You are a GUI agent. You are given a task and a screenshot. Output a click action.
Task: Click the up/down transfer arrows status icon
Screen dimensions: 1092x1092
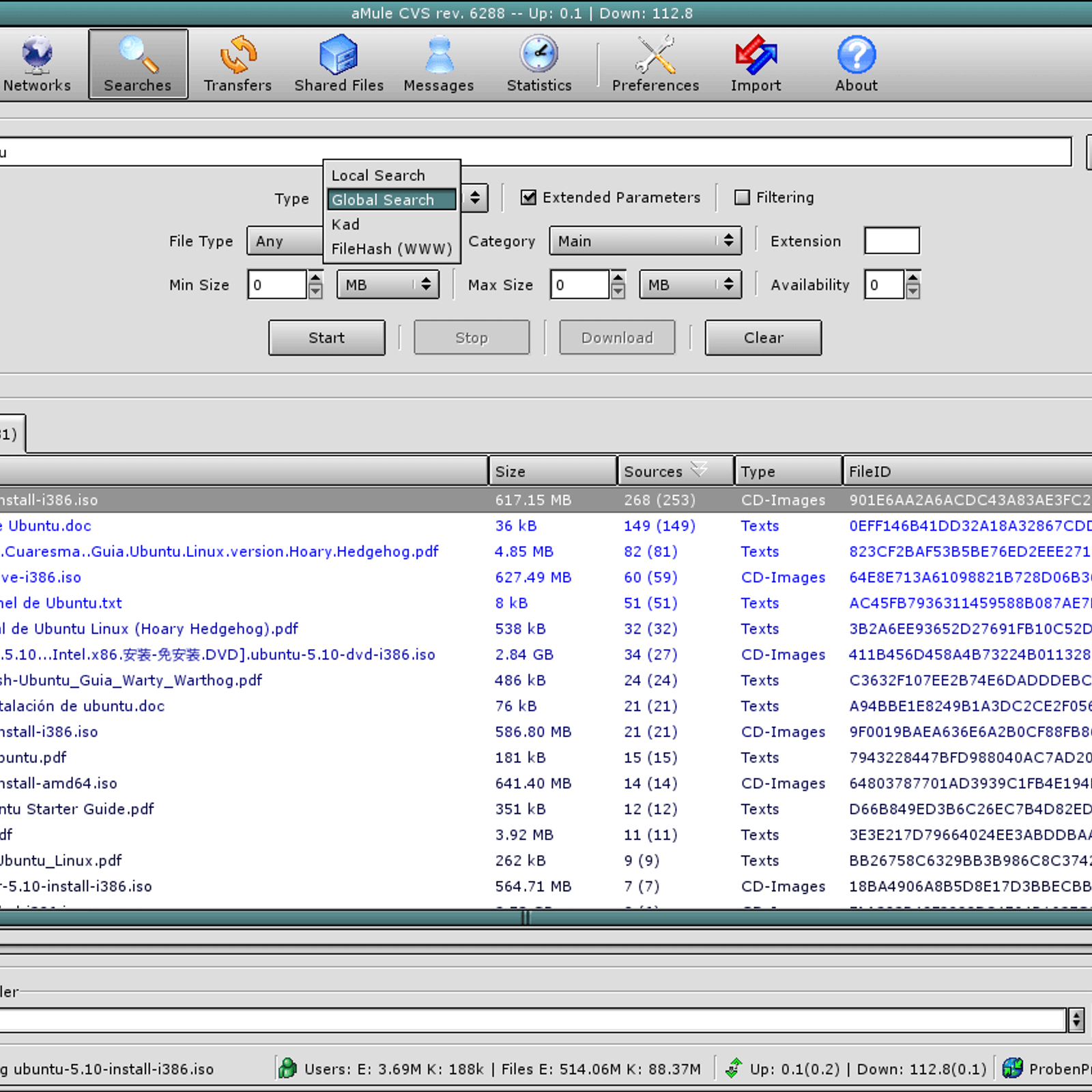(x=734, y=1068)
